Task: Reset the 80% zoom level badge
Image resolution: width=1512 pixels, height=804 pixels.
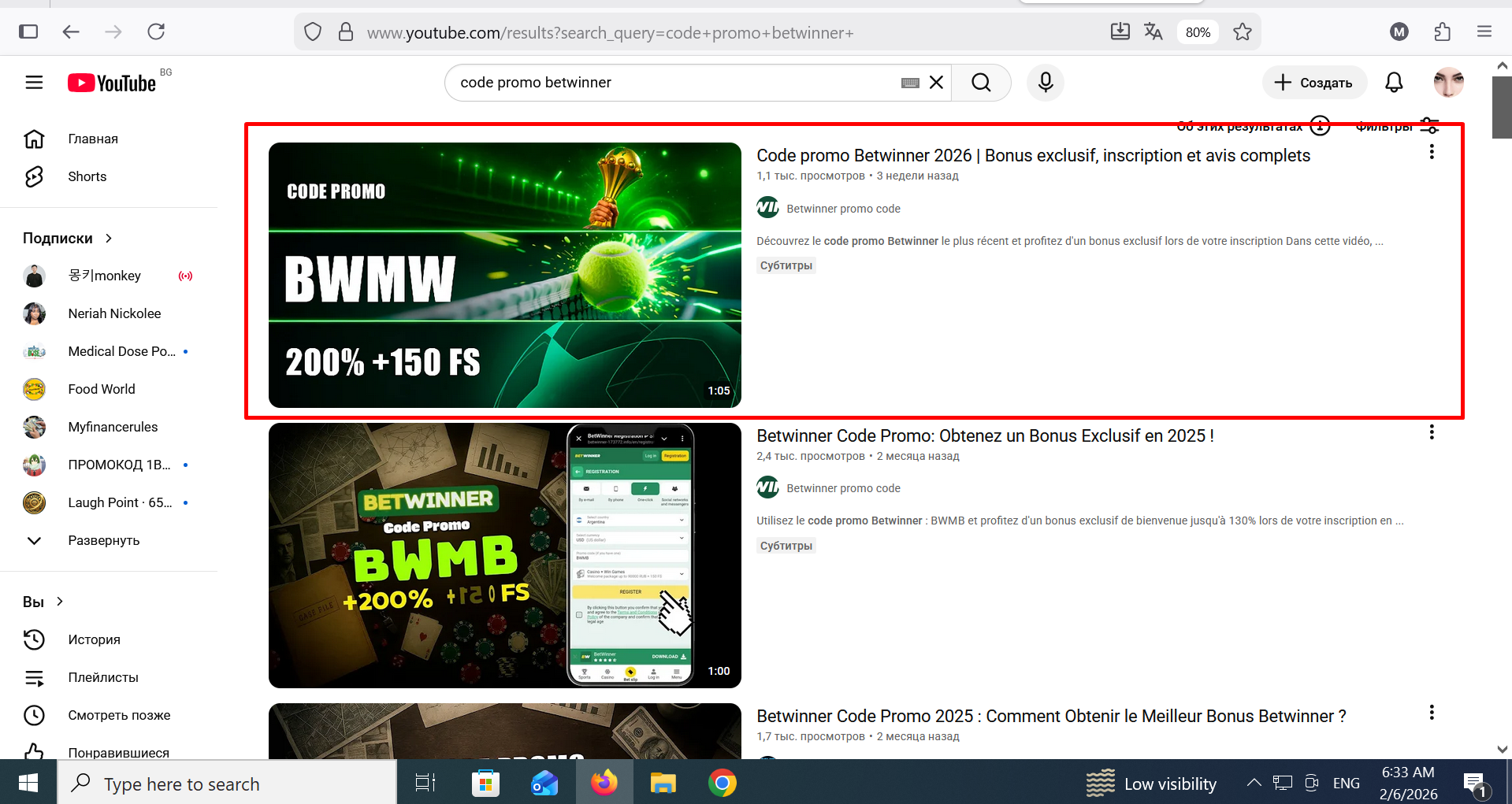Action: pos(1198,32)
